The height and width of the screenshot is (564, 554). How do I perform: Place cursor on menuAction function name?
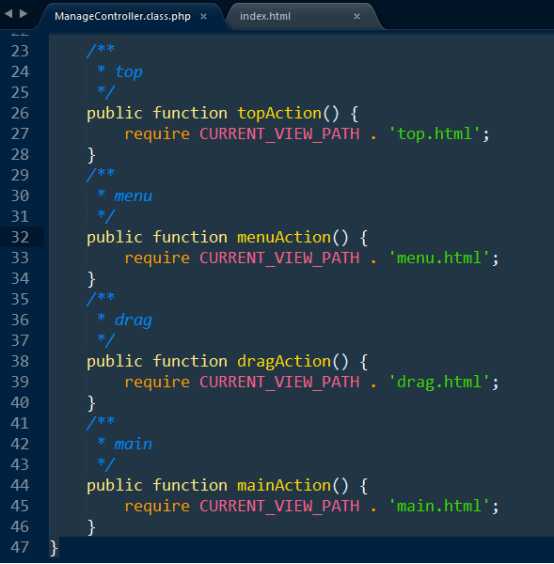(x=284, y=238)
